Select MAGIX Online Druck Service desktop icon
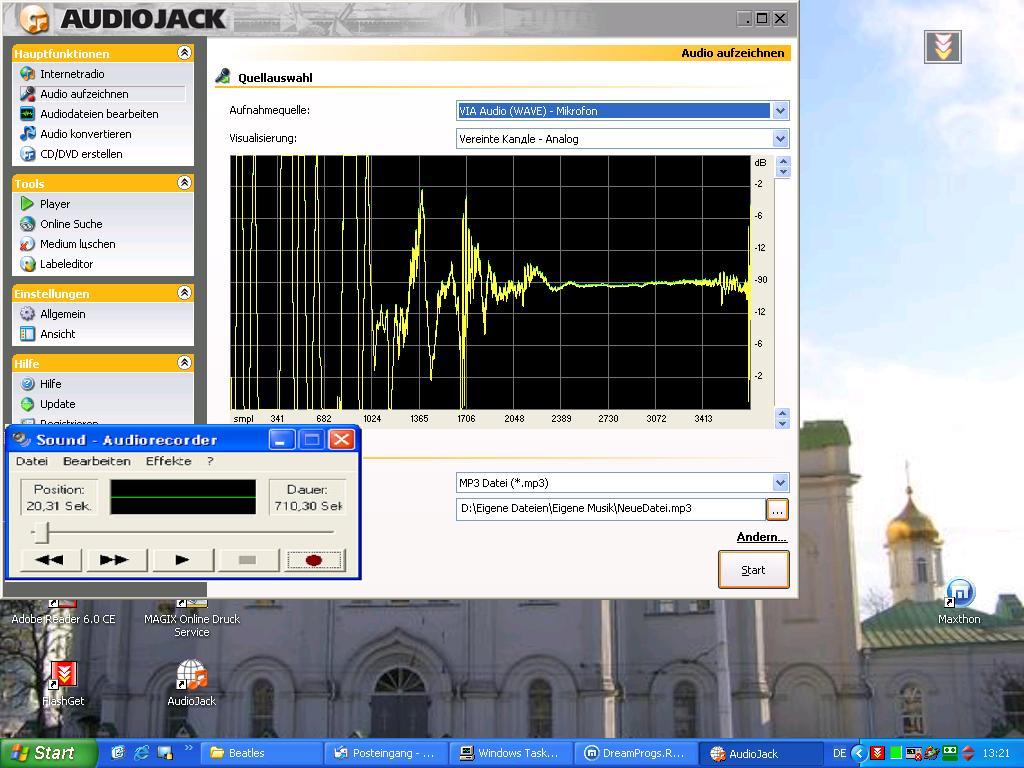This screenshot has width=1024, height=768. (x=192, y=618)
